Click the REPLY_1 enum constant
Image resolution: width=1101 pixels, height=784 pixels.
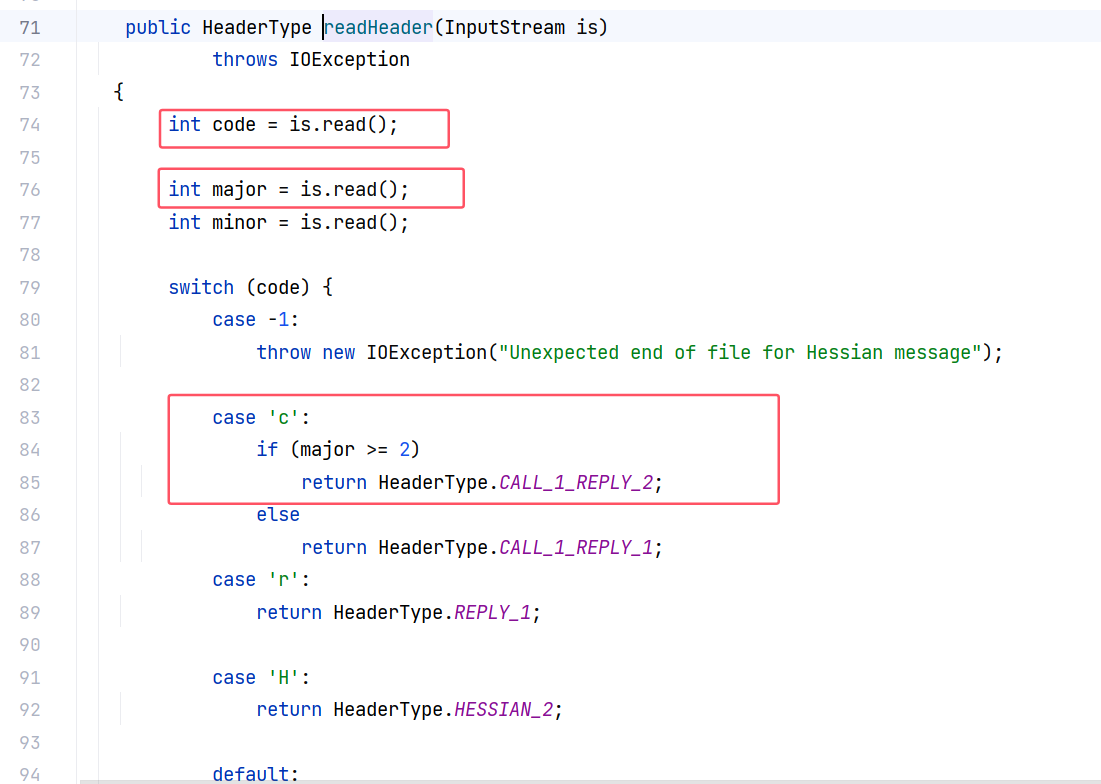click(x=493, y=613)
